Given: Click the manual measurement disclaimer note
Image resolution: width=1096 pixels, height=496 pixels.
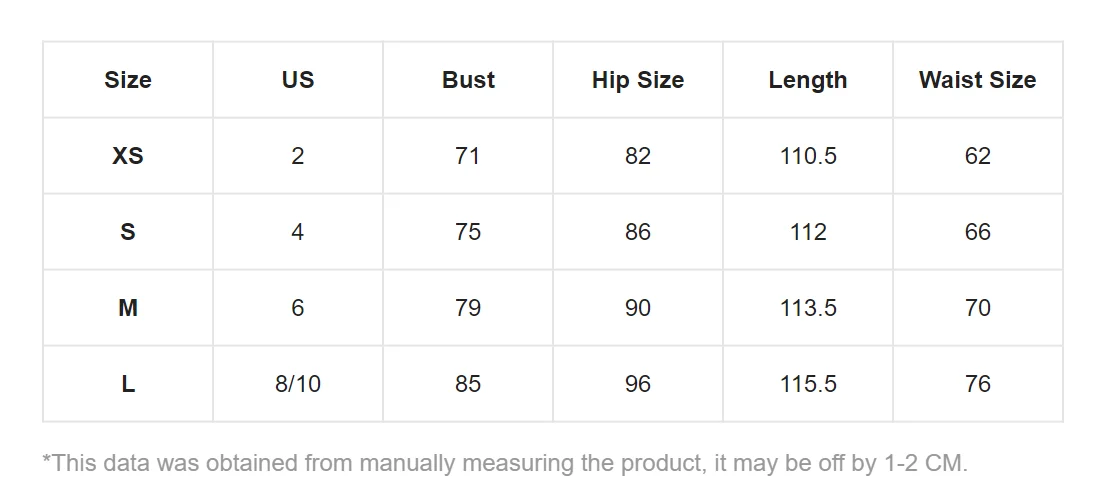Looking at the screenshot, I should tap(505, 463).
